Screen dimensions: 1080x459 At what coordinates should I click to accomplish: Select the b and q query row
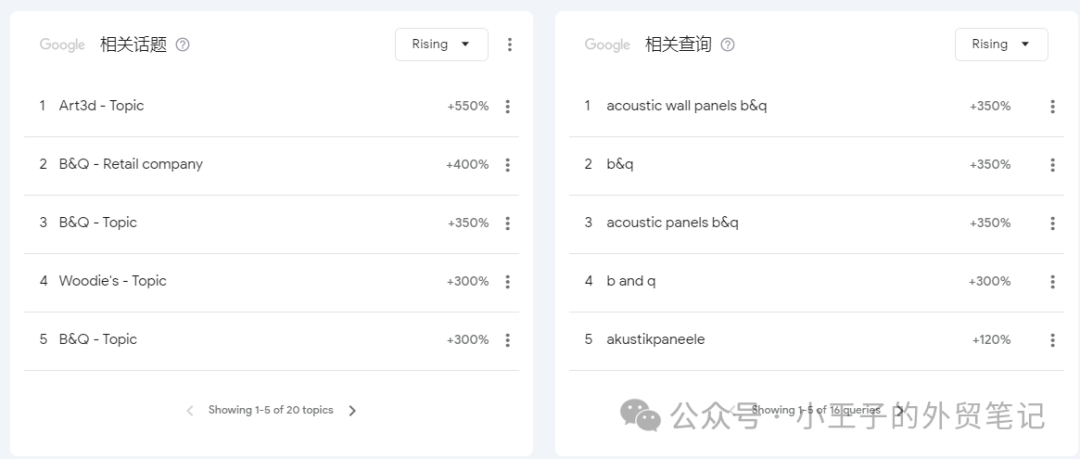[x=631, y=281]
